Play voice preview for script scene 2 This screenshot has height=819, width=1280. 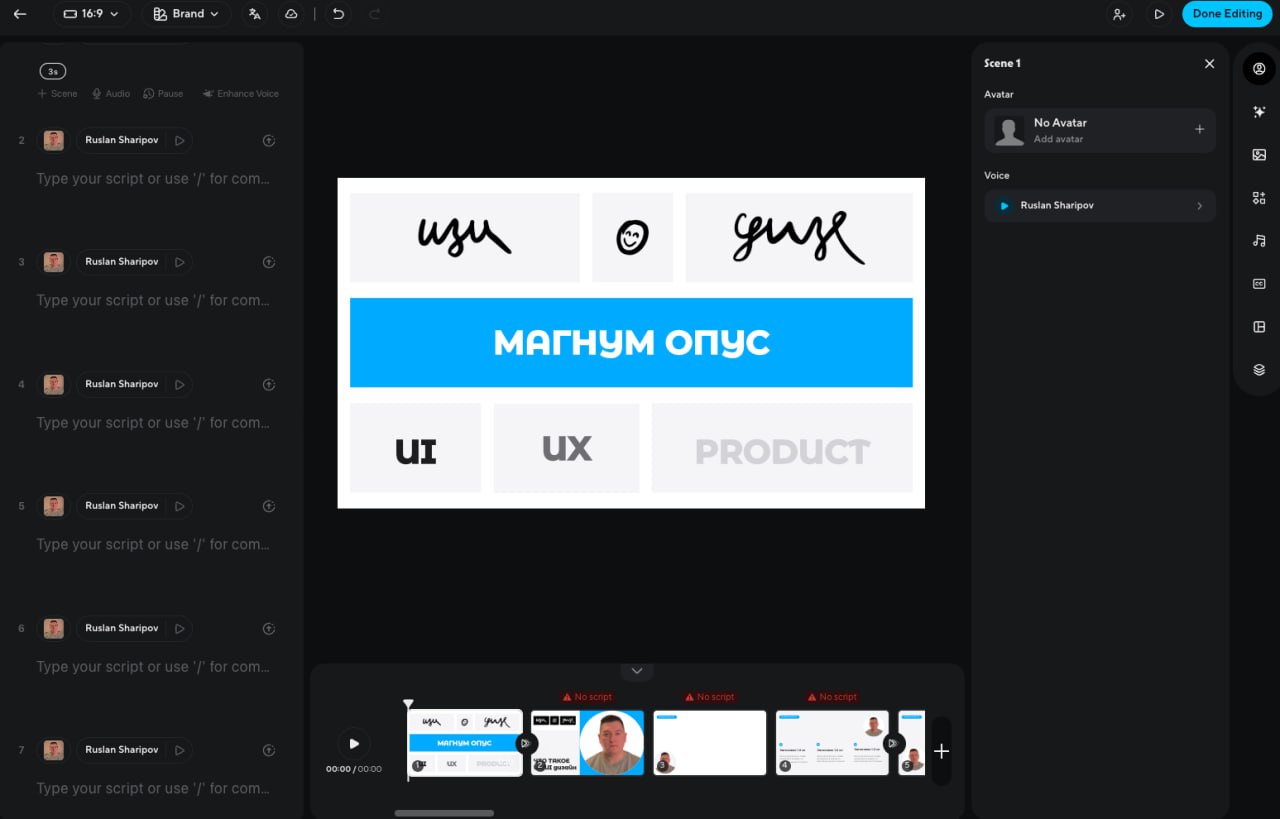[x=180, y=140]
